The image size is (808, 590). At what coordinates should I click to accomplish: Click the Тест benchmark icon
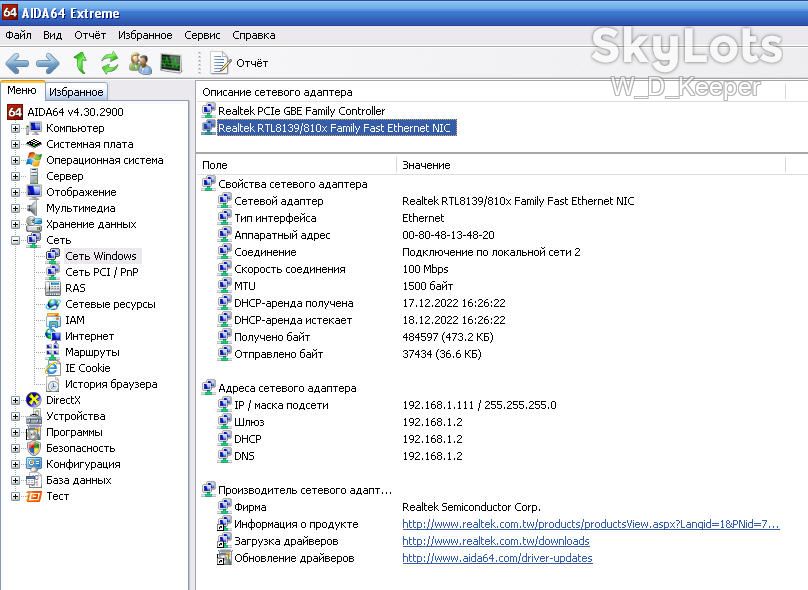click(x=34, y=496)
